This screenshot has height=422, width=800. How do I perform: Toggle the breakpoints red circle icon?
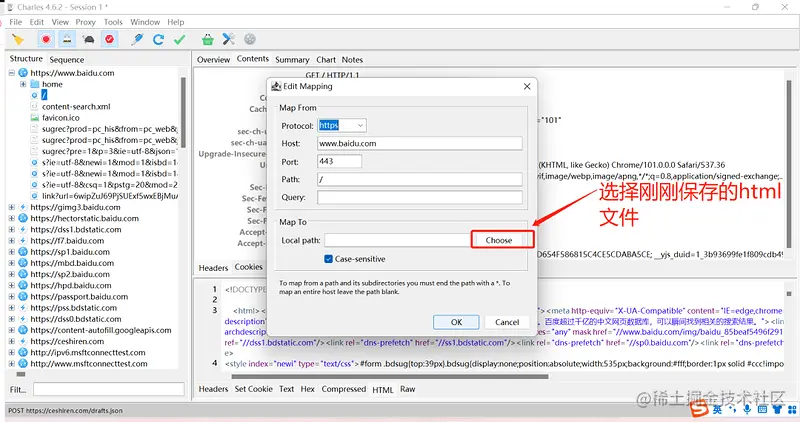(x=109, y=39)
